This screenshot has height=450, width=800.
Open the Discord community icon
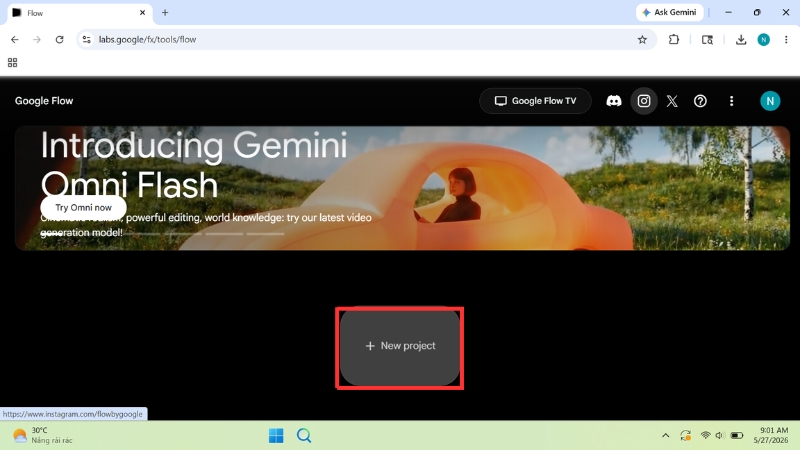click(x=614, y=101)
